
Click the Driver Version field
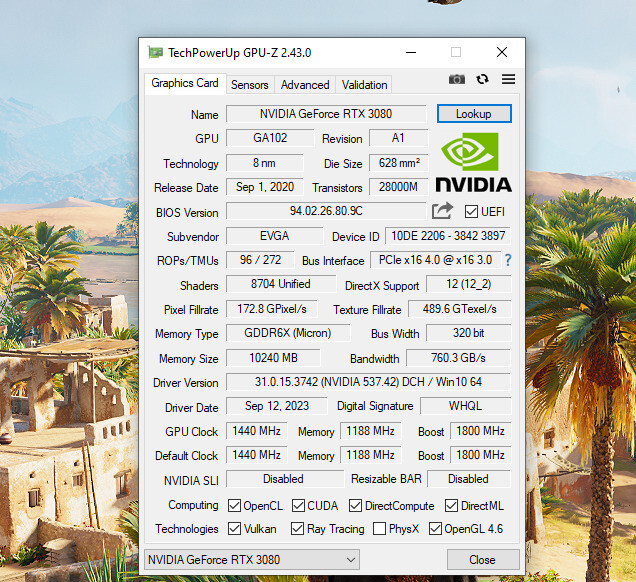click(368, 382)
